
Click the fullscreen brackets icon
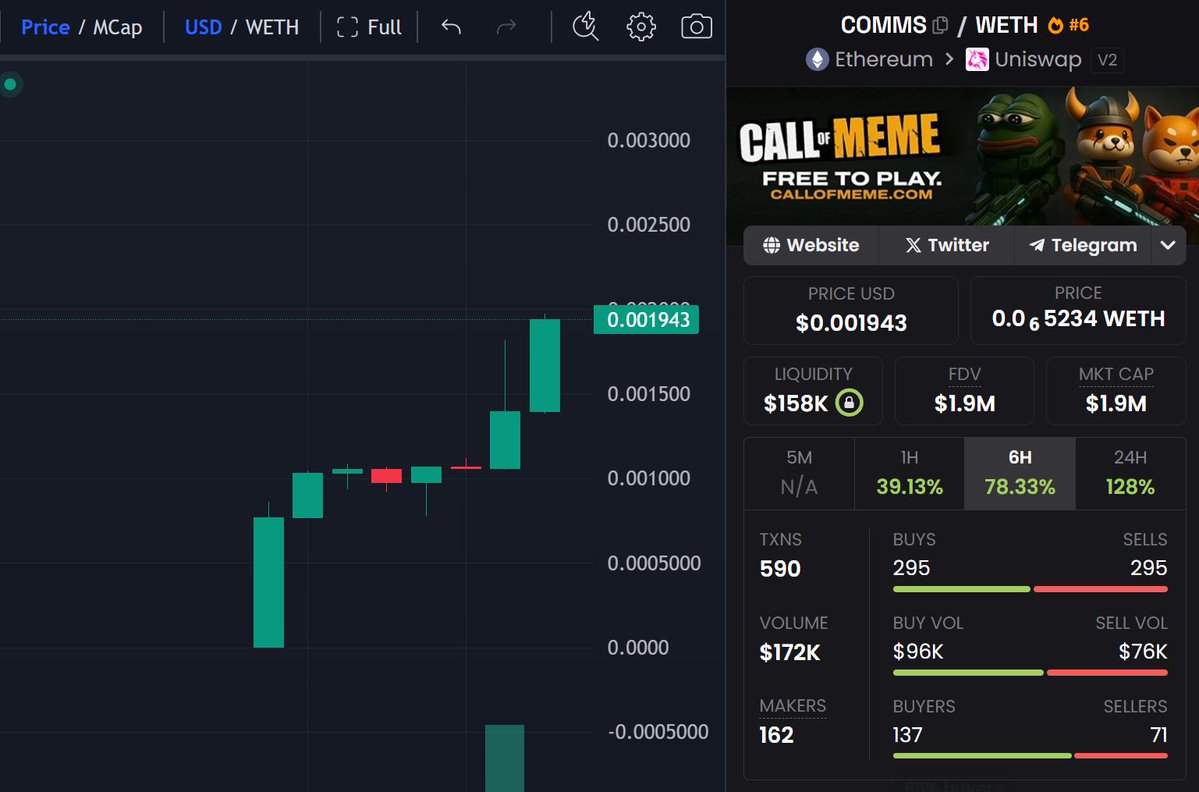pos(347,27)
